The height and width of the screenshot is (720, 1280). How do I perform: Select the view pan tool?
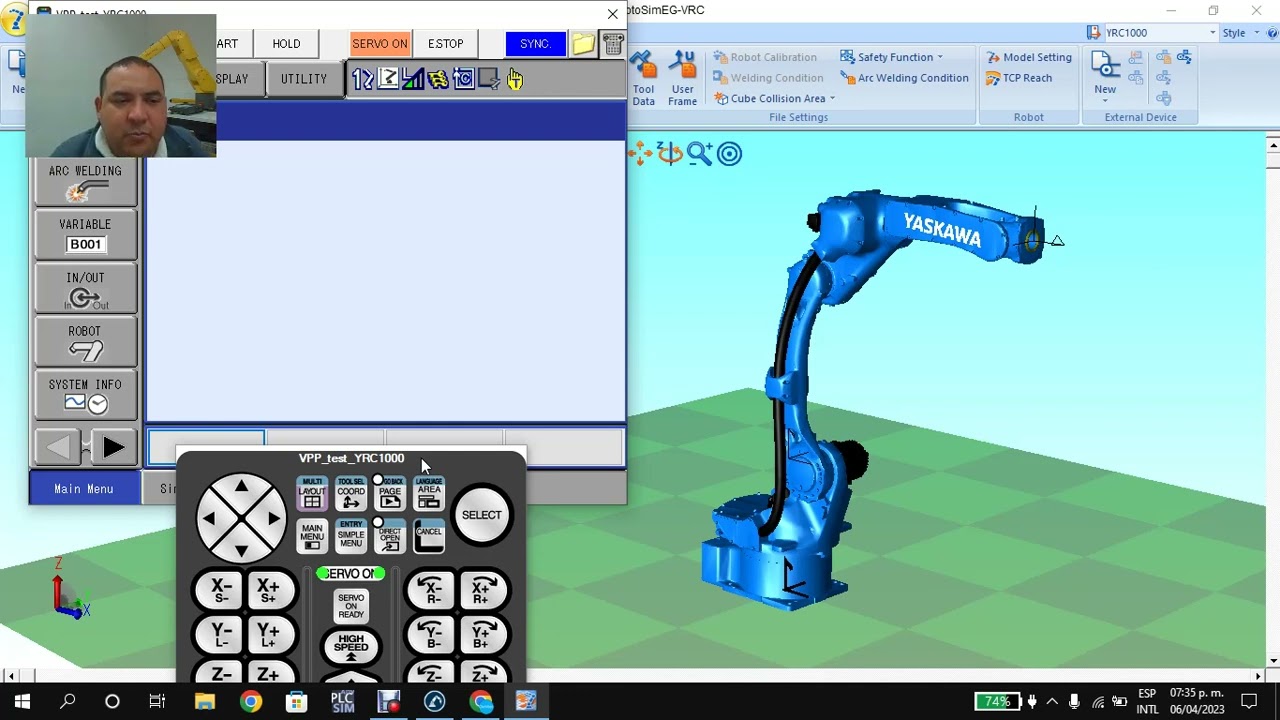(640, 153)
